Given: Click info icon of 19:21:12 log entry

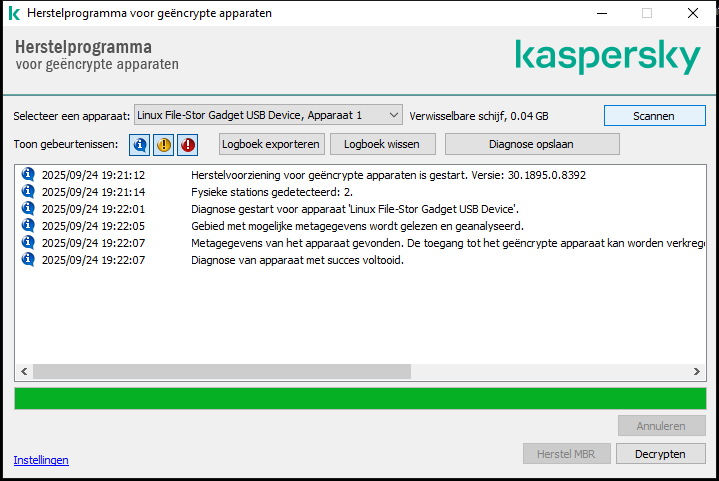Looking at the screenshot, I should (28, 174).
